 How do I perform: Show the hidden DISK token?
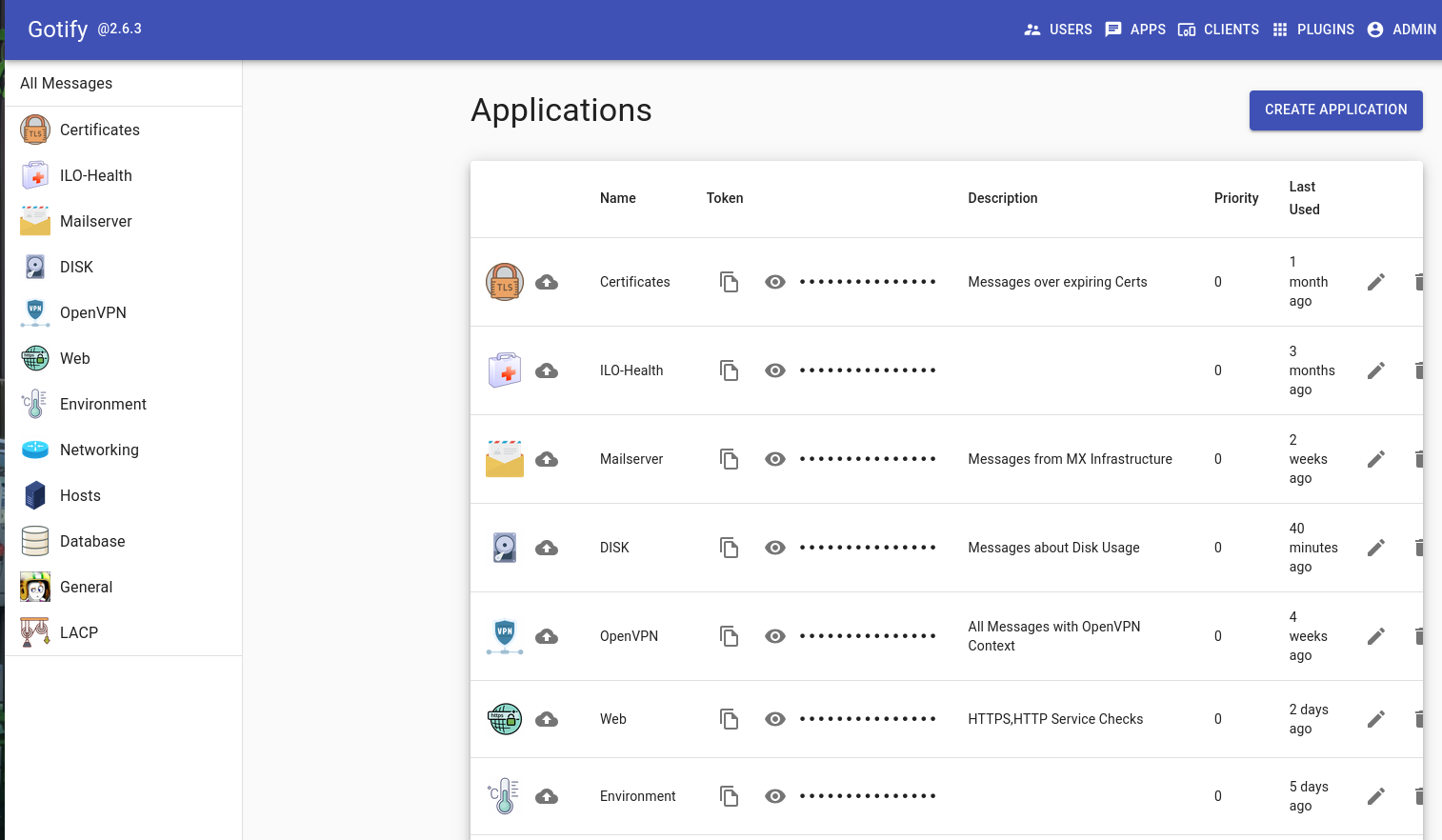click(x=775, y=548)
